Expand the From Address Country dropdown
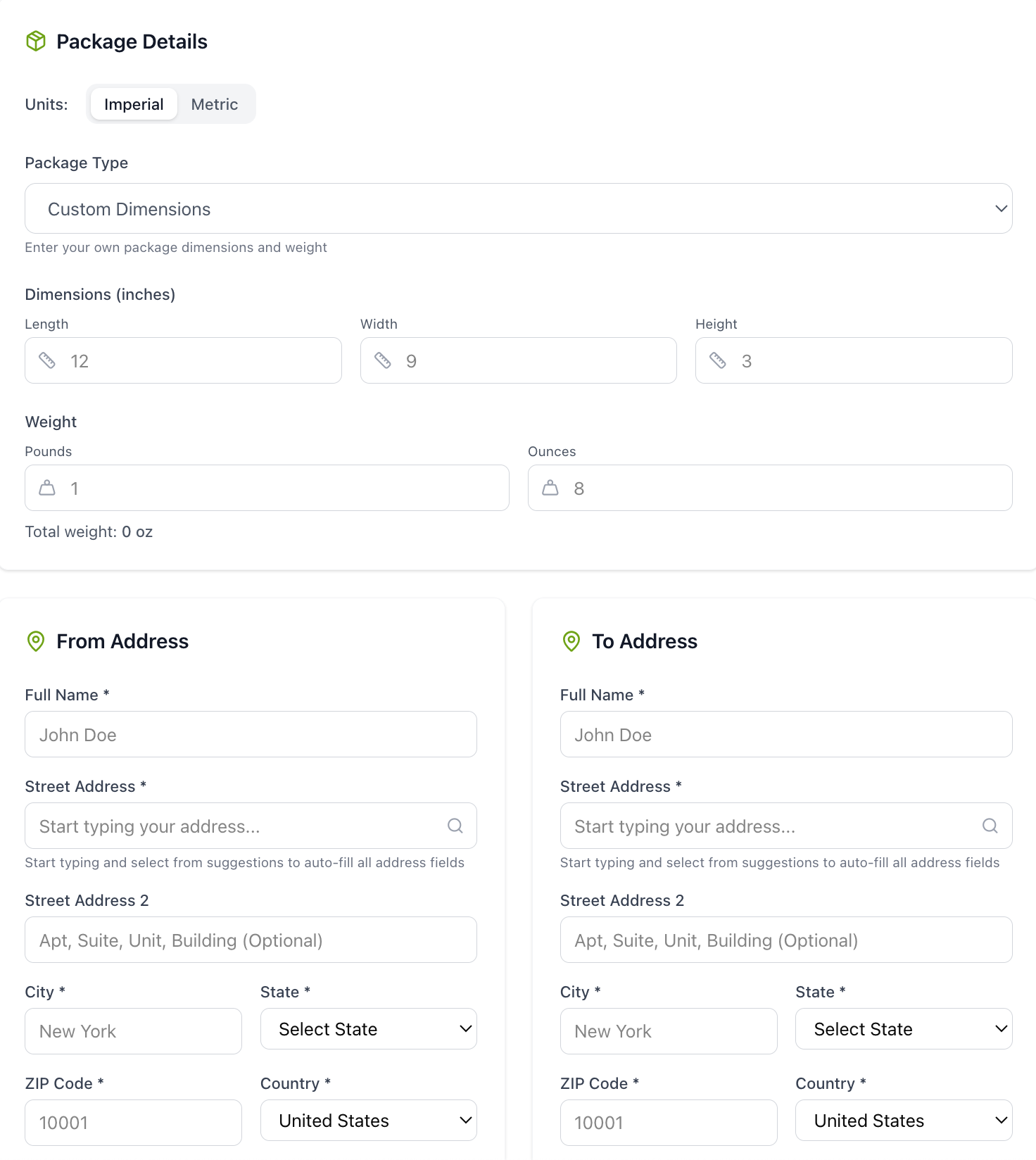Screen dimensions: 1036x1160 click(x=369, y=1121)
